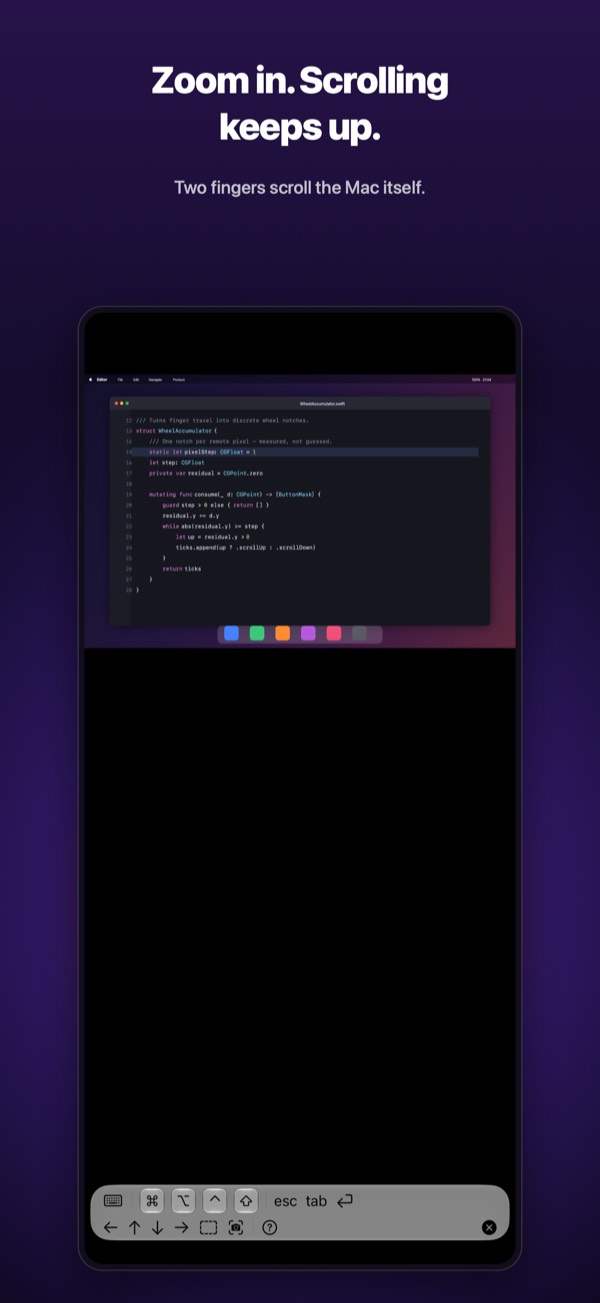Tap the right arrow key

coord(181,1227)
